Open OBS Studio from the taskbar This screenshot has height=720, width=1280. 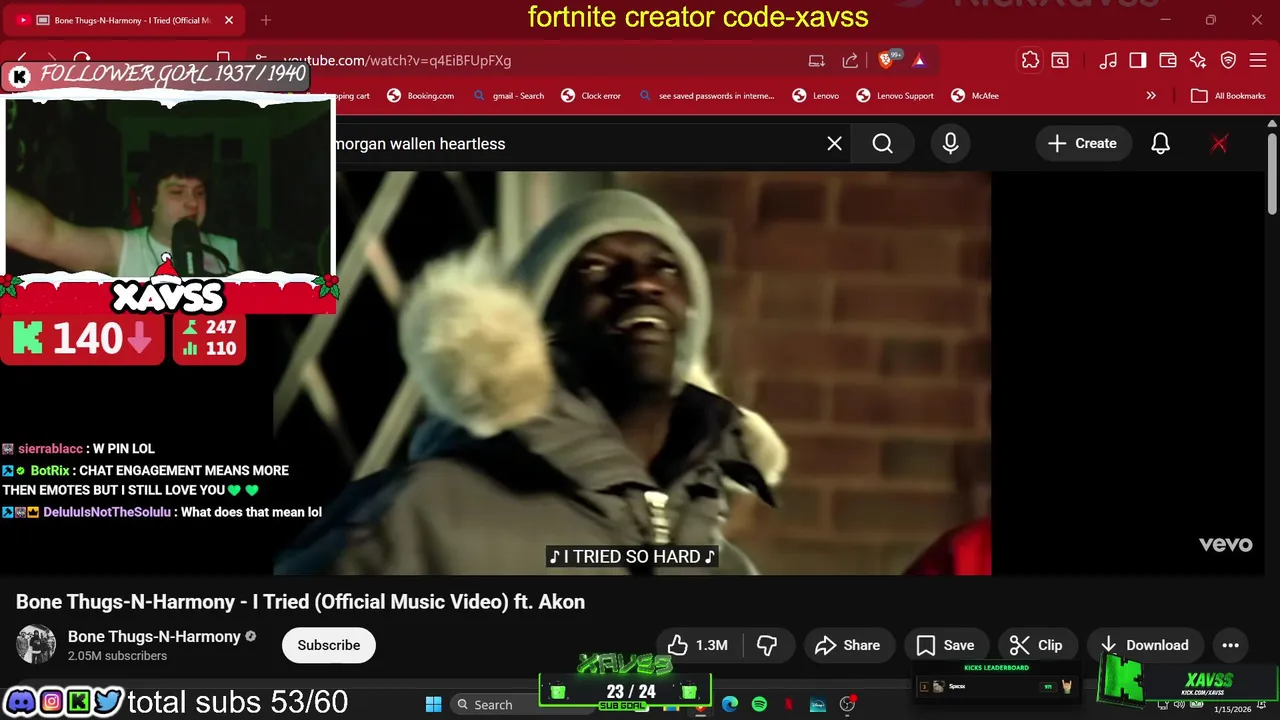[848, 704]
